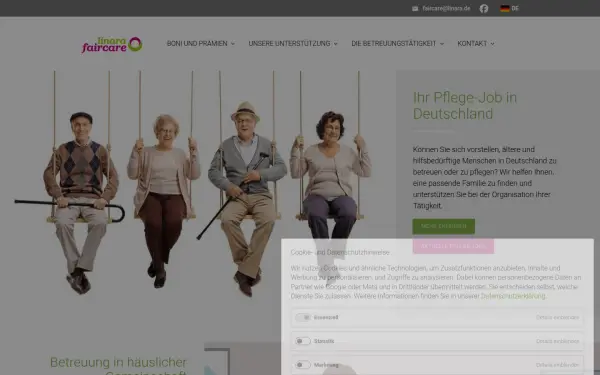Viewport: 600px width, 375px height.
Task: Expand chevron next to Boni und Prämien
Action: [x=233, y=44]
